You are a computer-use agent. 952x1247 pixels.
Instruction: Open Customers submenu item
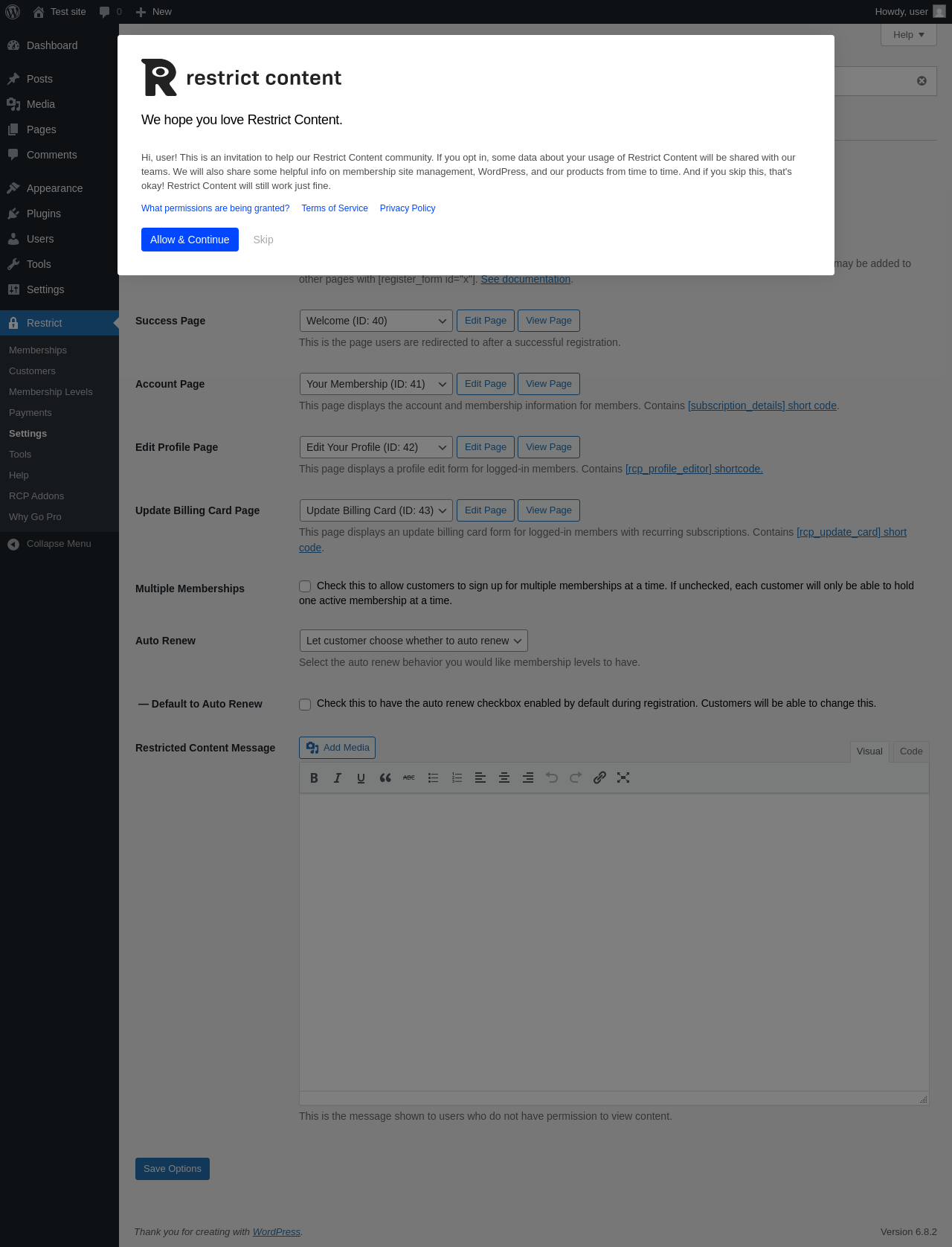pos(32,371)
